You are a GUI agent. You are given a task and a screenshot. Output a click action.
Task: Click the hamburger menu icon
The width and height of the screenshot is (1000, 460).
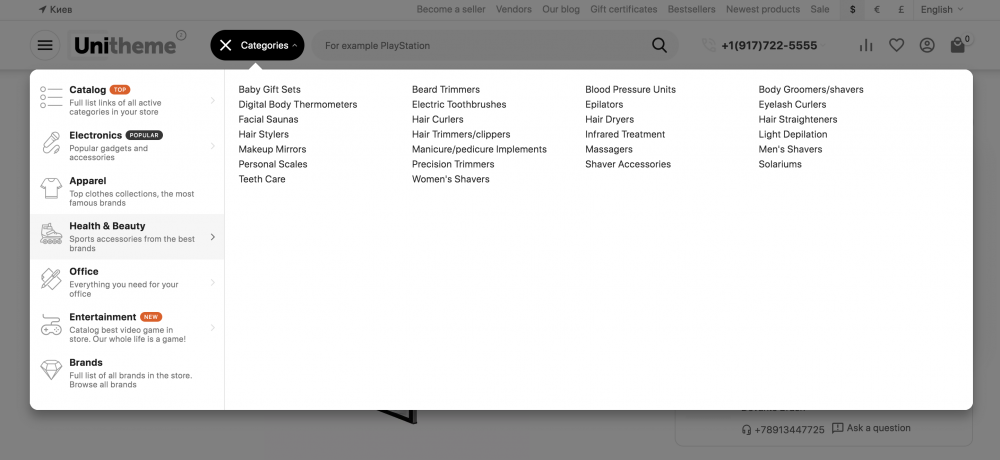coord(45,45)
